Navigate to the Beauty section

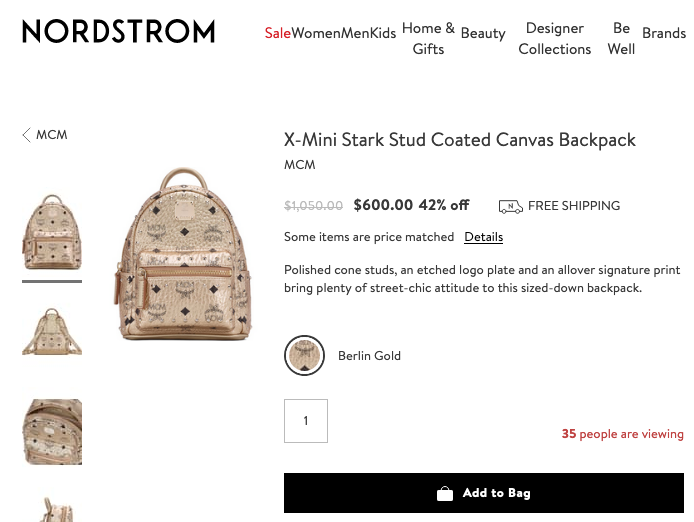pyautogui.click(x=483, y=33)
